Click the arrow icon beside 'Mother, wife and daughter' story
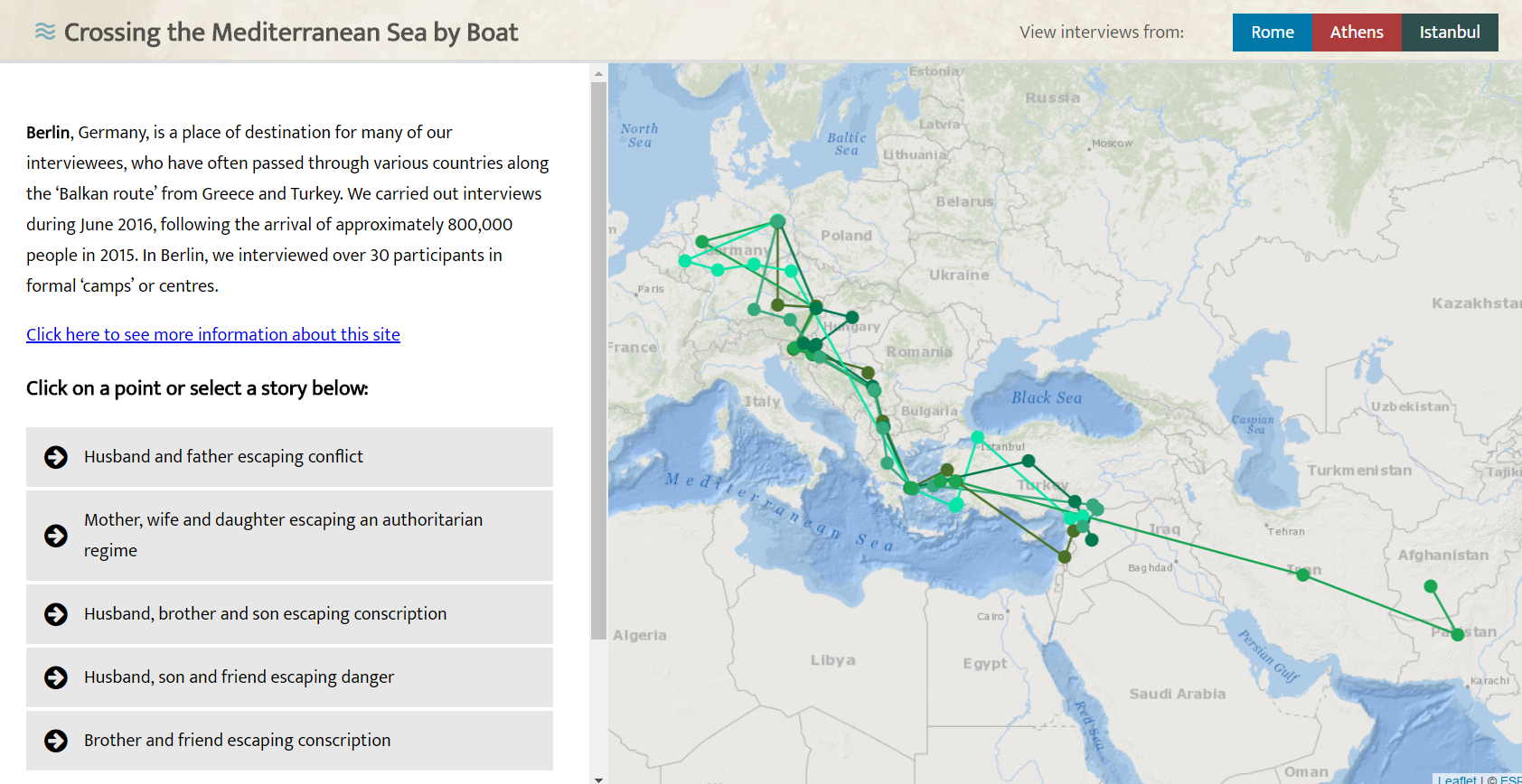Screen dimensions: 1522x784 pos(55,536)
